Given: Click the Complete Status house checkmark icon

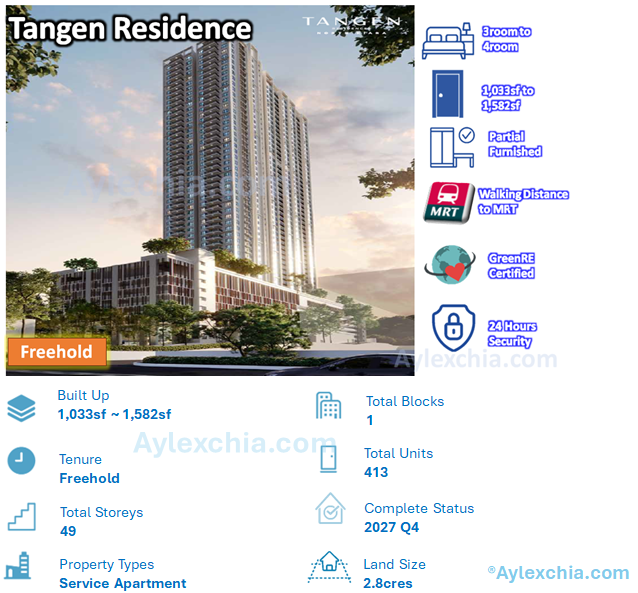Looking at the screenshot, I should click(x=329, y=510).
